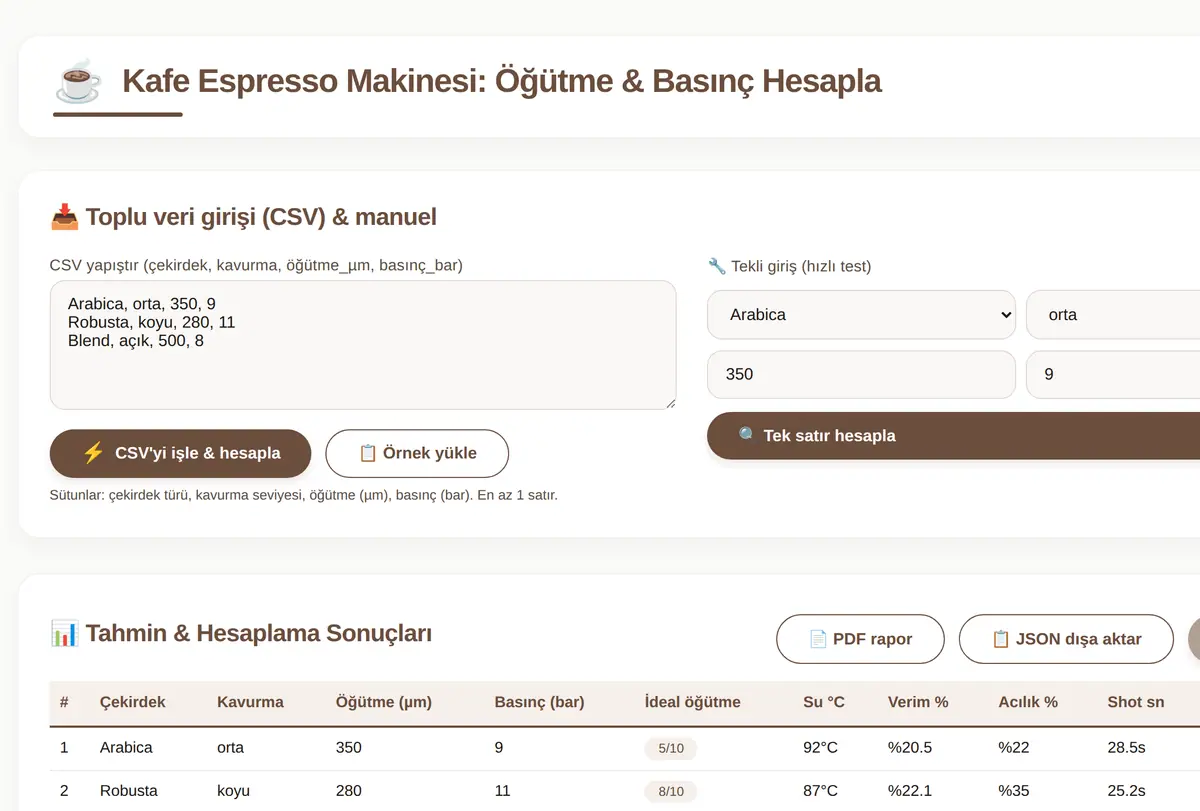Click the textarea resize handle corner
1200x811 pixels.
pos(670,403)
